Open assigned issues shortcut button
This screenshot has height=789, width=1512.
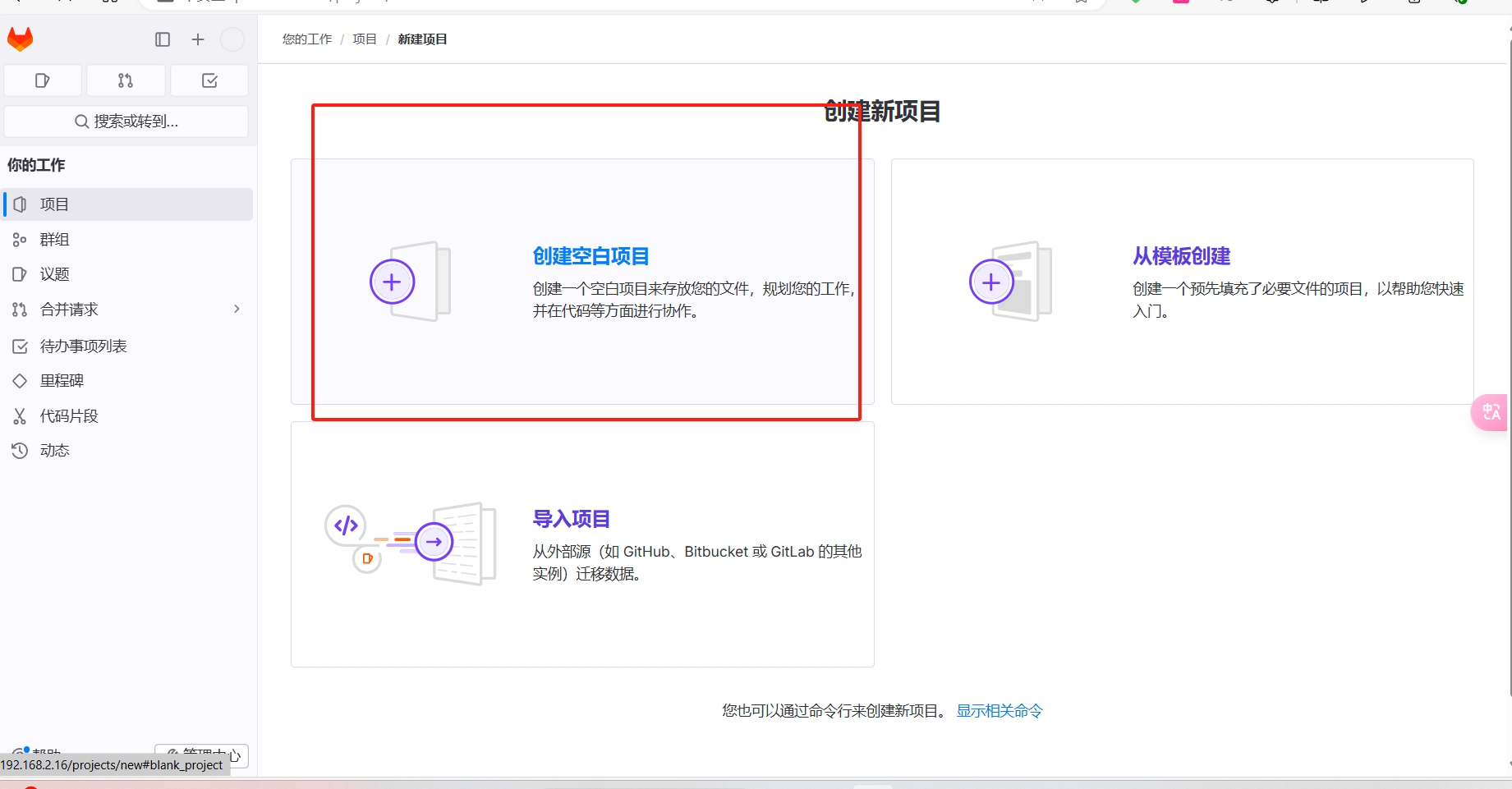43,80
